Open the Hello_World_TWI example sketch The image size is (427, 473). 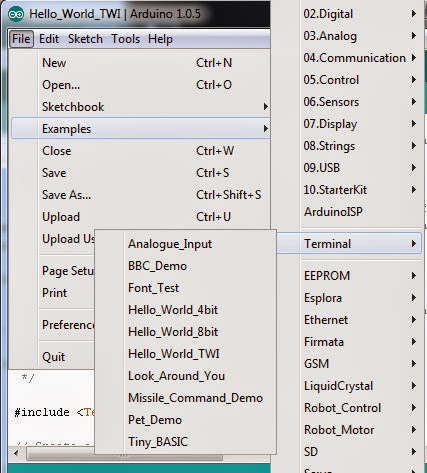(x=186, y=354)
